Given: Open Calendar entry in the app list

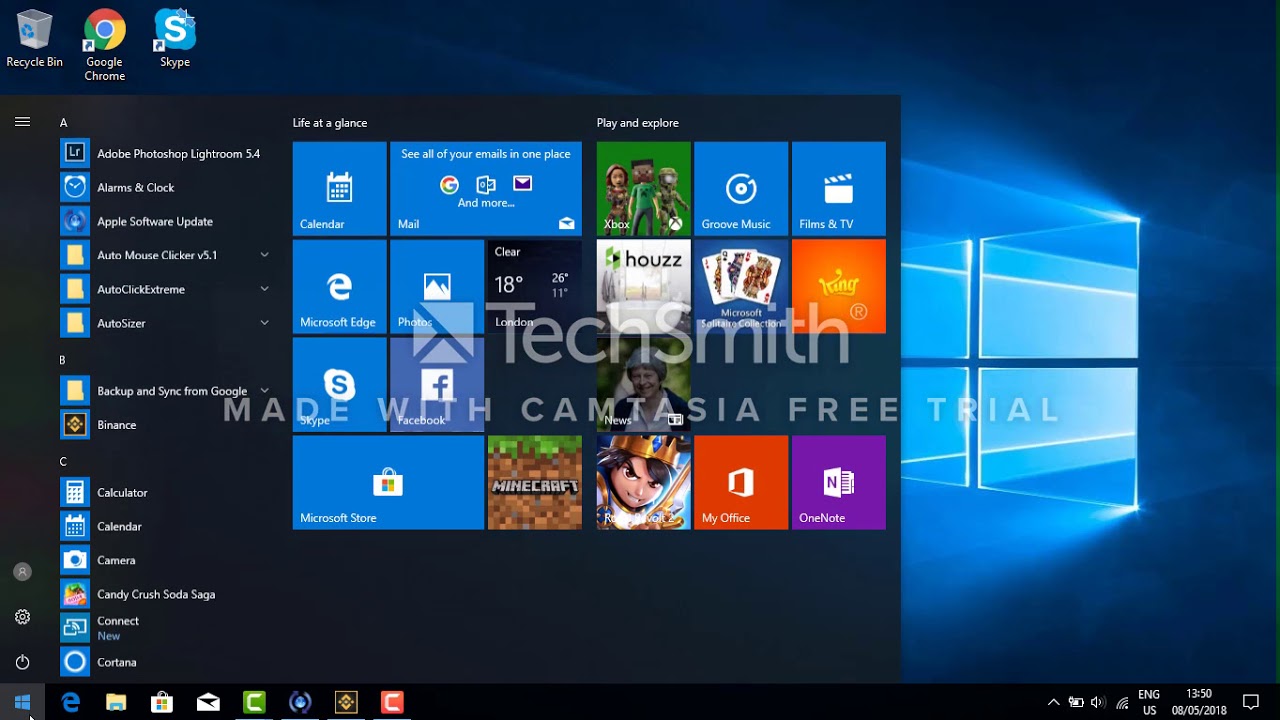Looking at the screenshot, I should pyautogui.click(x=165, y=527).
